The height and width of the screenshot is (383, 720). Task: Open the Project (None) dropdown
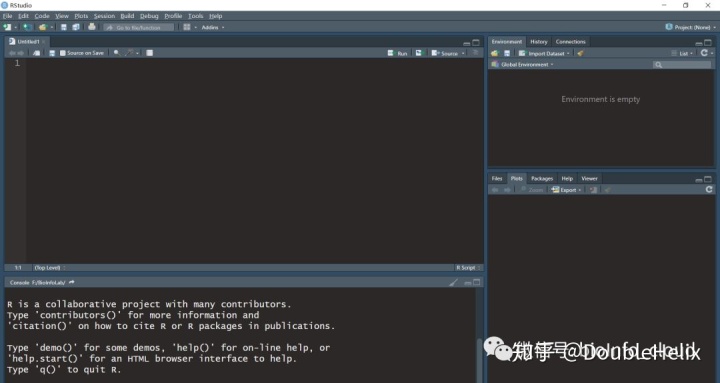[x=691, y=27]
